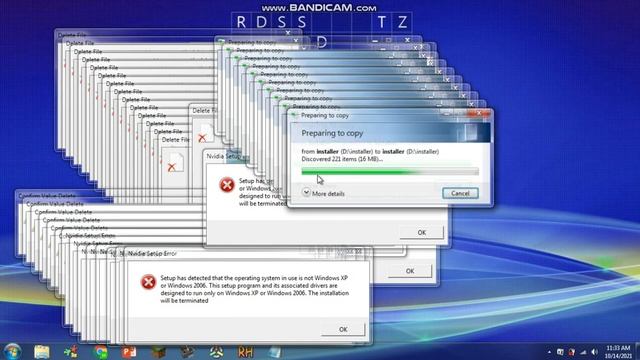Open the Minecraft block taskbar icon
Screen dimensions: 640x360
(158, 351)
